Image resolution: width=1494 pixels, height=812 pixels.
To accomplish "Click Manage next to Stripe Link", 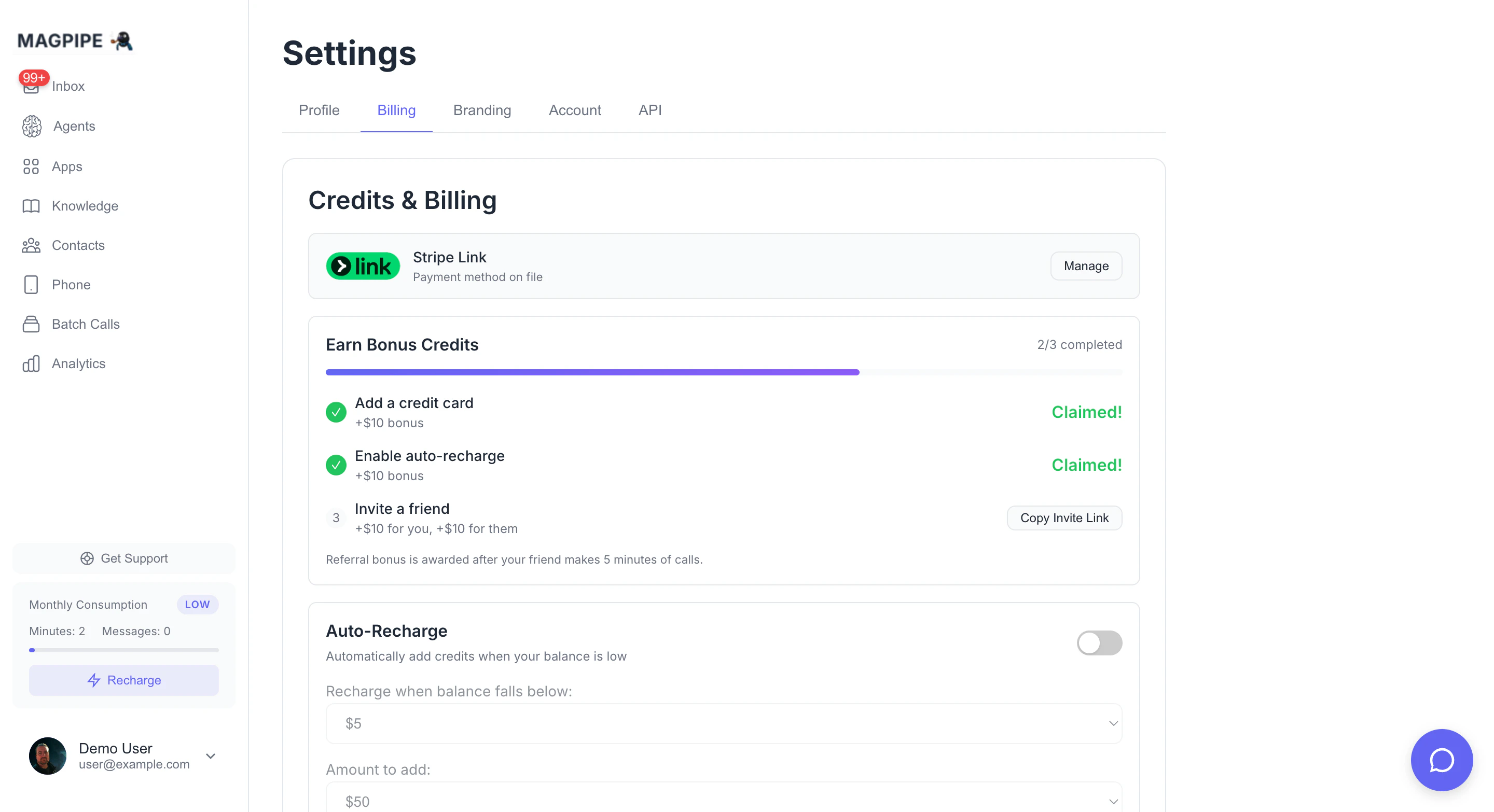I will click(x=1086, y=265).
